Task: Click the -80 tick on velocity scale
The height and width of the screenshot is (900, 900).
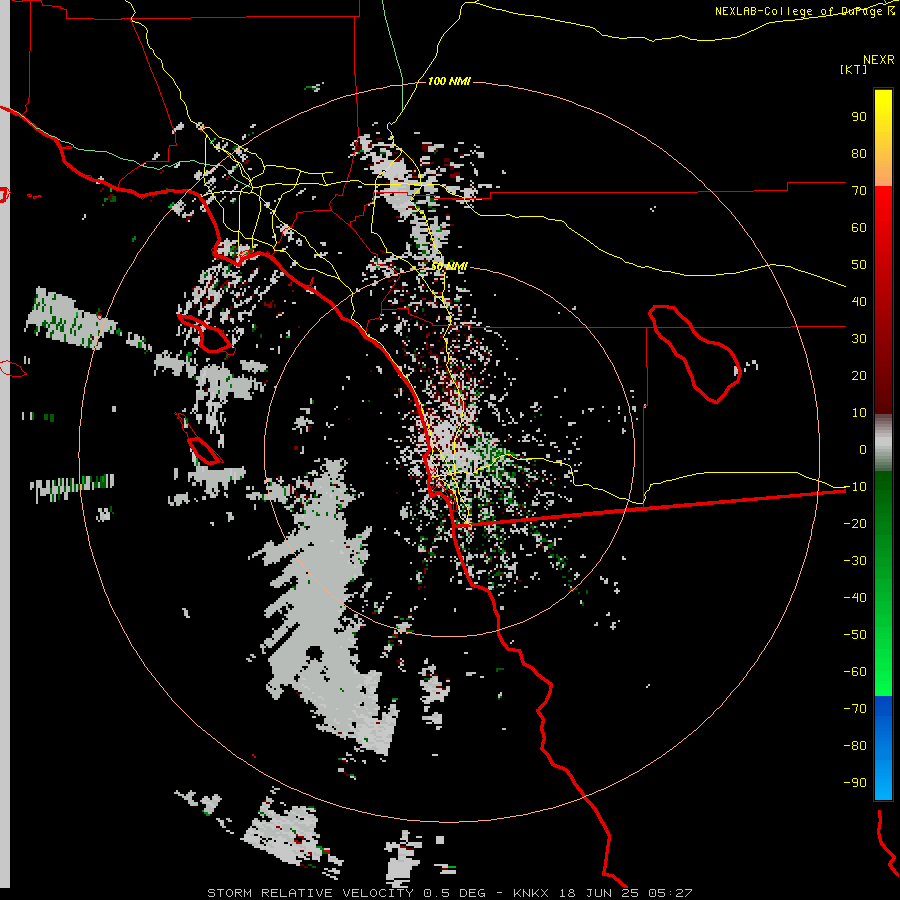Action: coord(855,746)
